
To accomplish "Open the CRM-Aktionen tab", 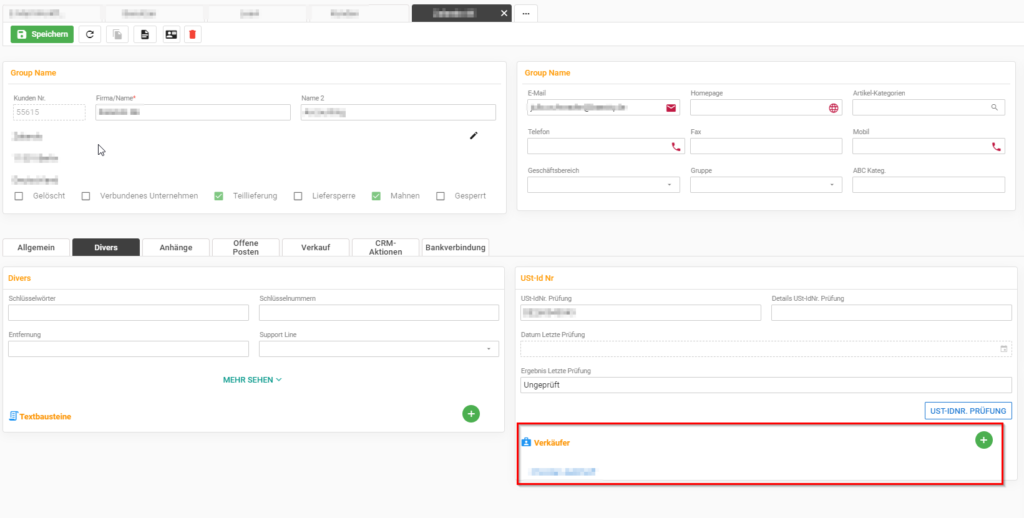I will coord(385,248).
